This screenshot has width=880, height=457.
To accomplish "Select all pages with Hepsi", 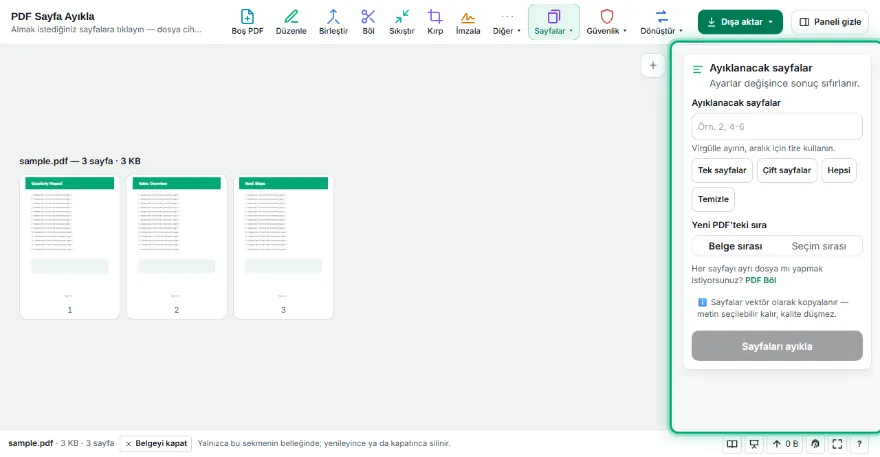I will coord(839,170).
